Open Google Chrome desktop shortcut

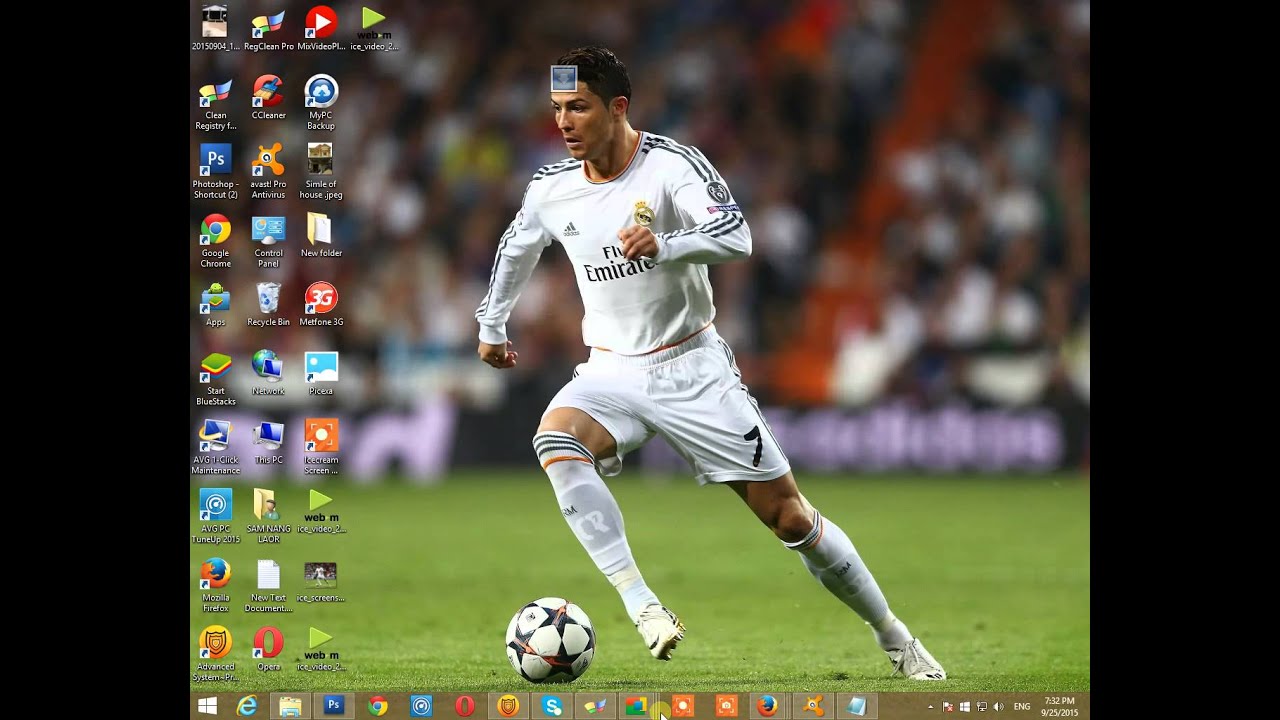[x=215, y=241]
